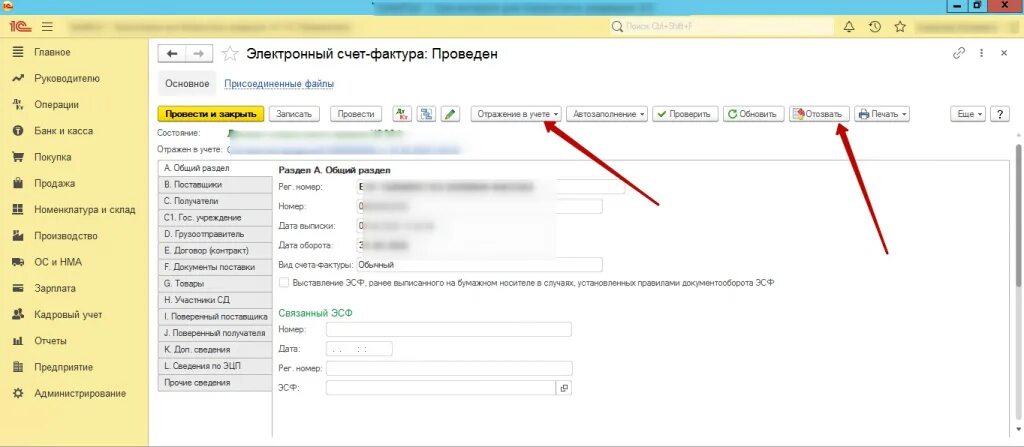This screenshot has height=447, width=1024.
Task: Click the Связанный ЭСФ Номер field
Action: (x=449, y=329)
